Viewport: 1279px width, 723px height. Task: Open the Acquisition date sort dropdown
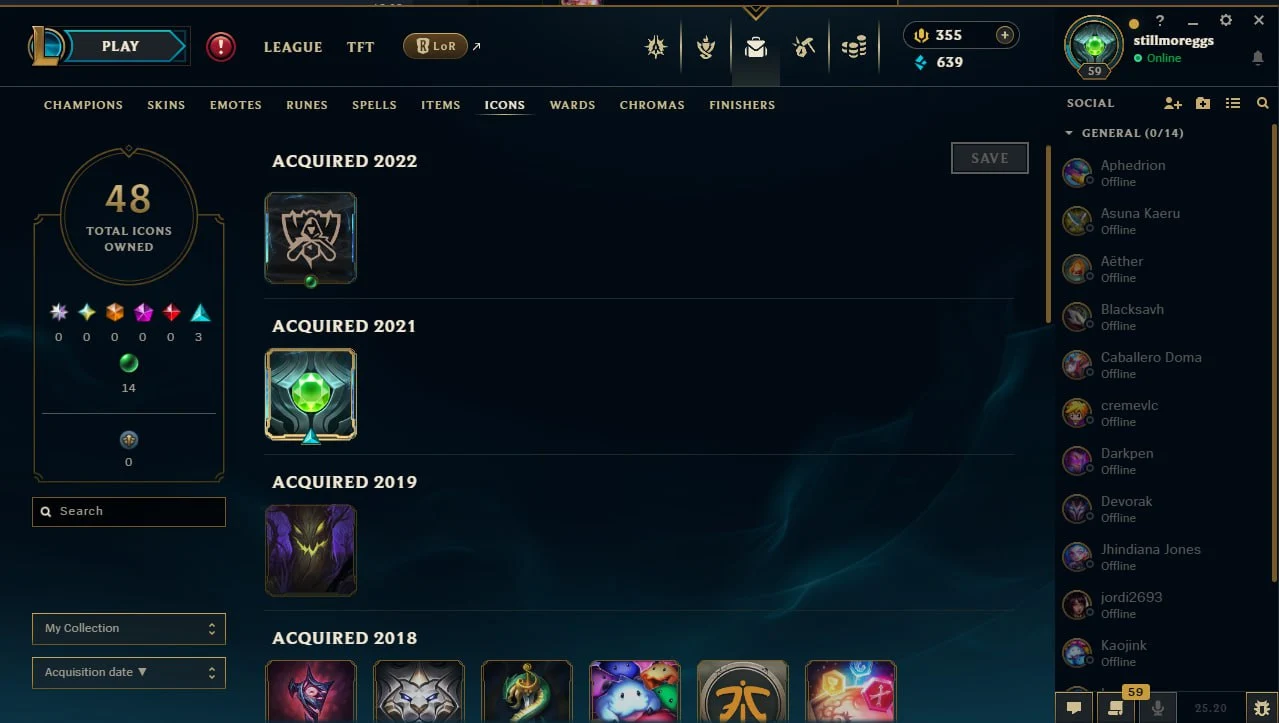pyautogui.click(x=129, y=673)
